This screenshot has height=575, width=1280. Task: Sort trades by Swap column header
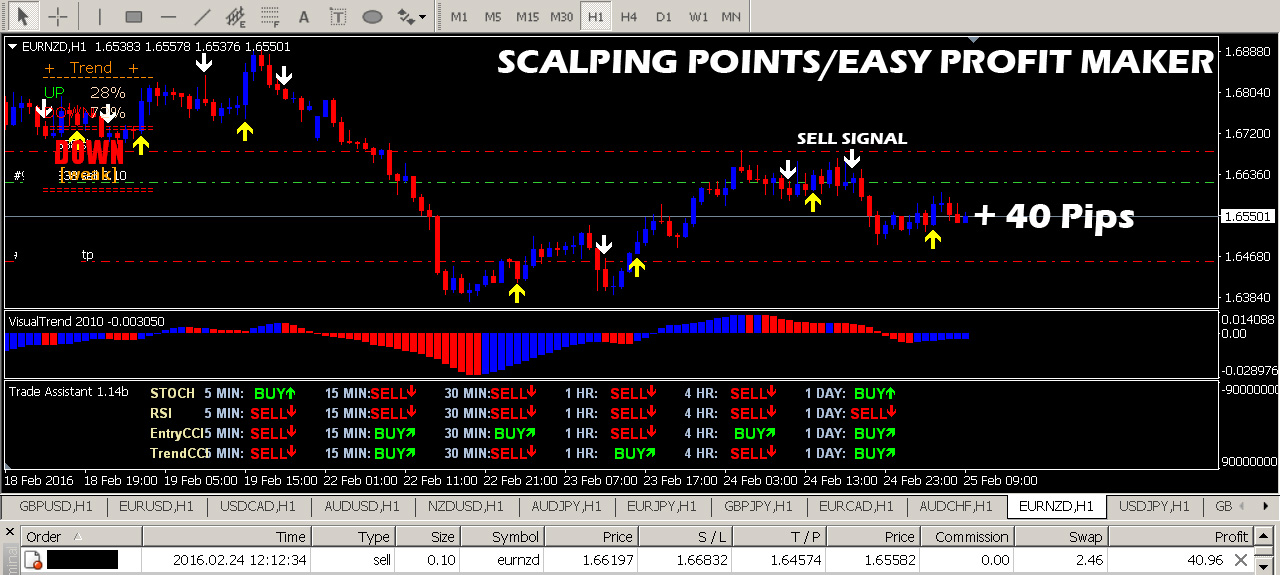(1062, 537)
